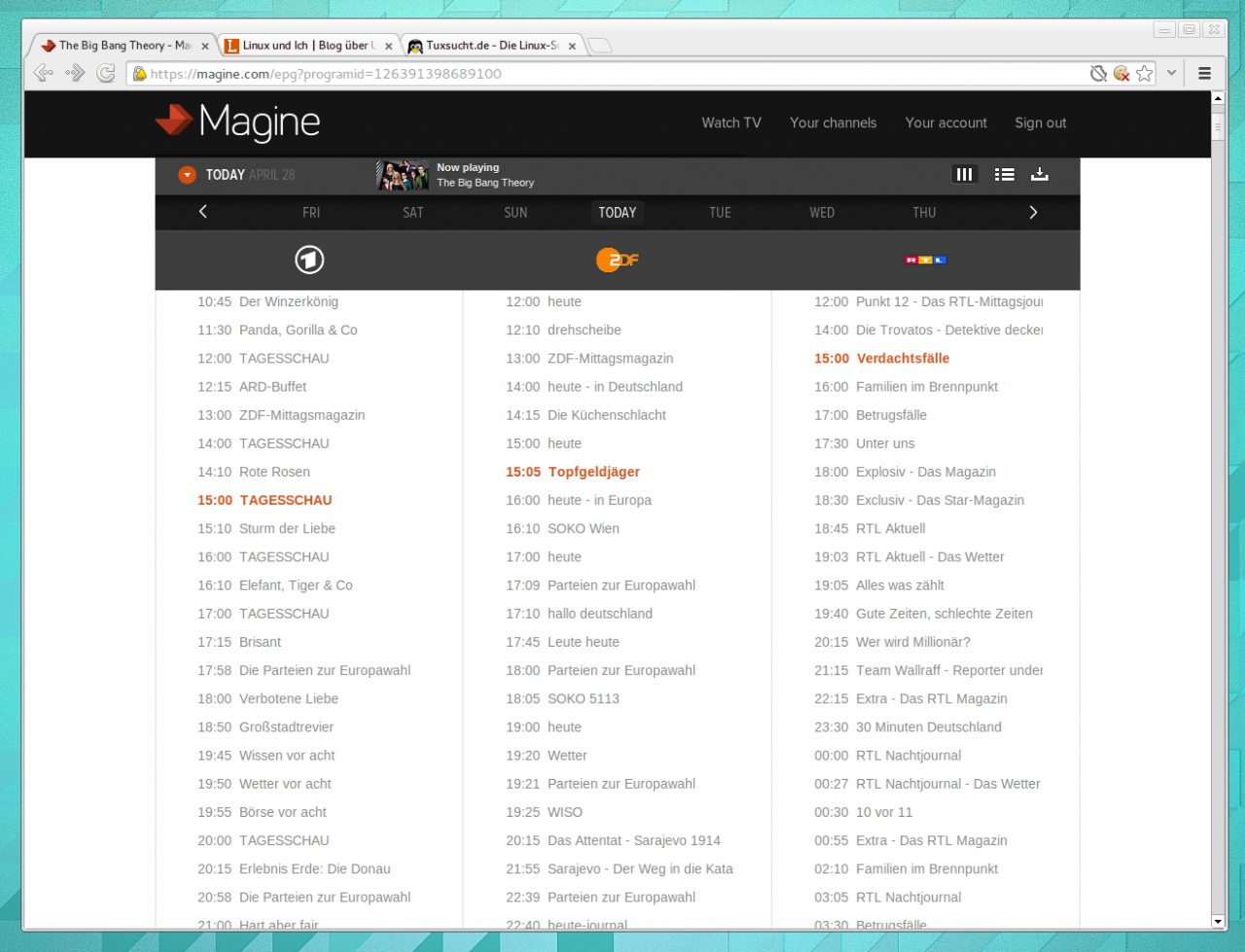The image size is (1245, 952).
Task: Click the Big Bang Theory thumbnail
Action: click(x=403, y=175)
